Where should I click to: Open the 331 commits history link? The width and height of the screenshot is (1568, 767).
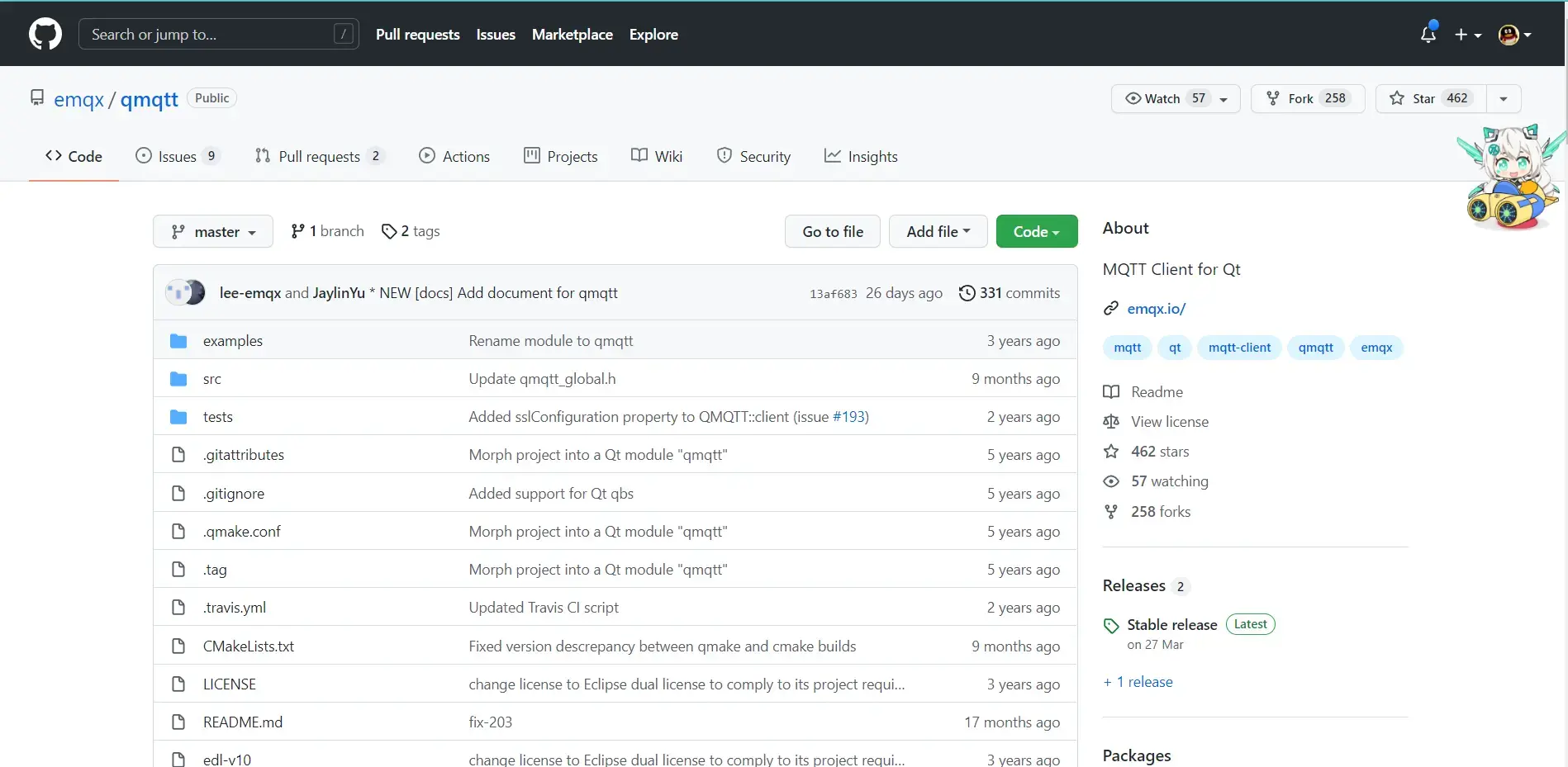click(1010, 293)
